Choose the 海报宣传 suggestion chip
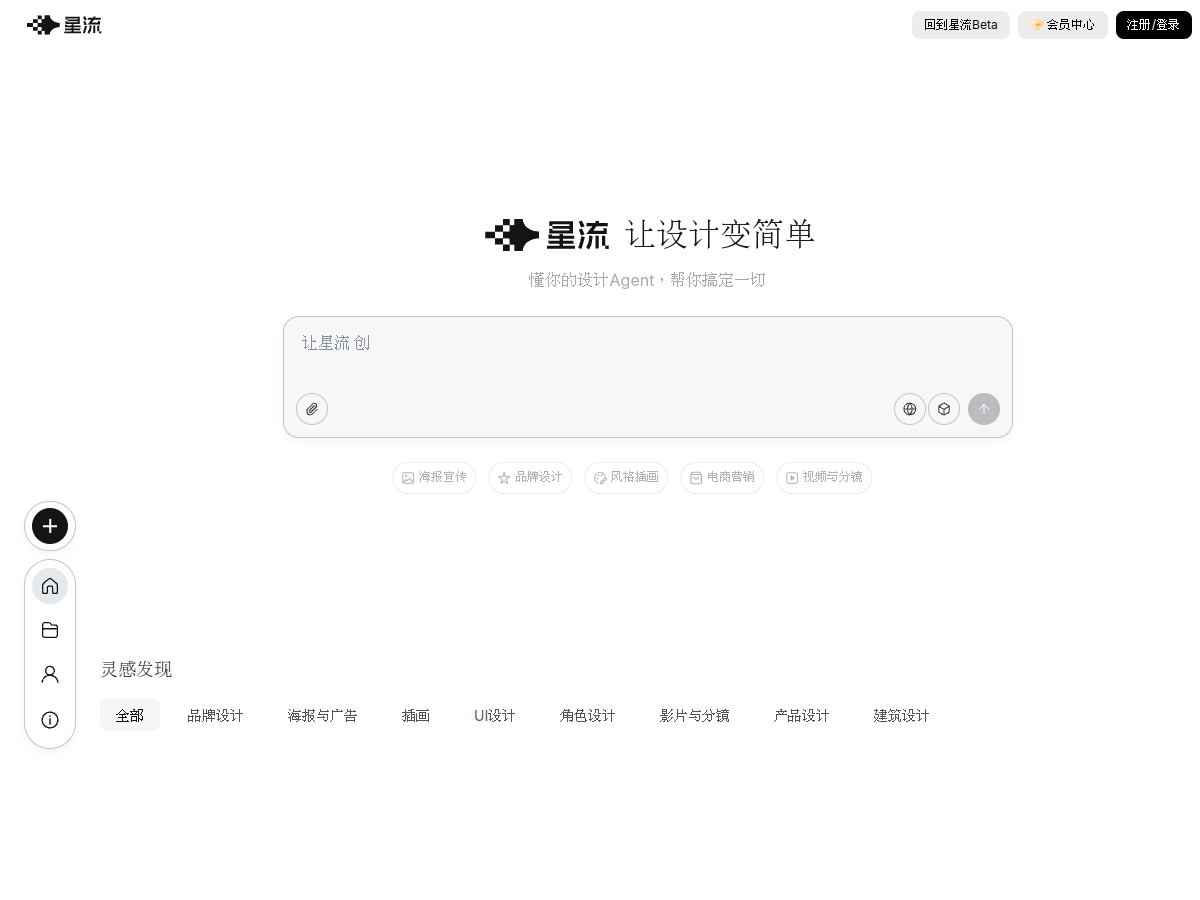 coord(434,477)
